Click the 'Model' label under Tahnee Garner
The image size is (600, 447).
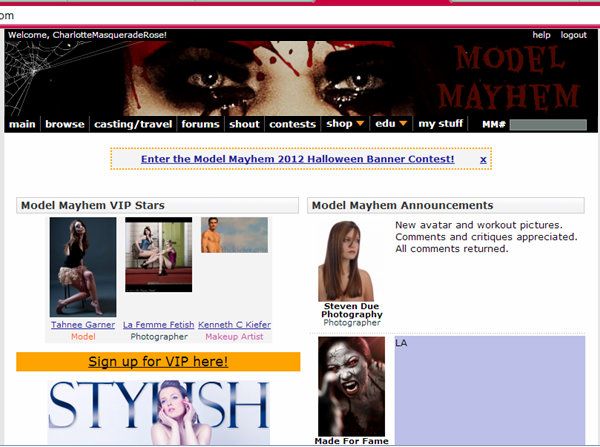(83, 337)
